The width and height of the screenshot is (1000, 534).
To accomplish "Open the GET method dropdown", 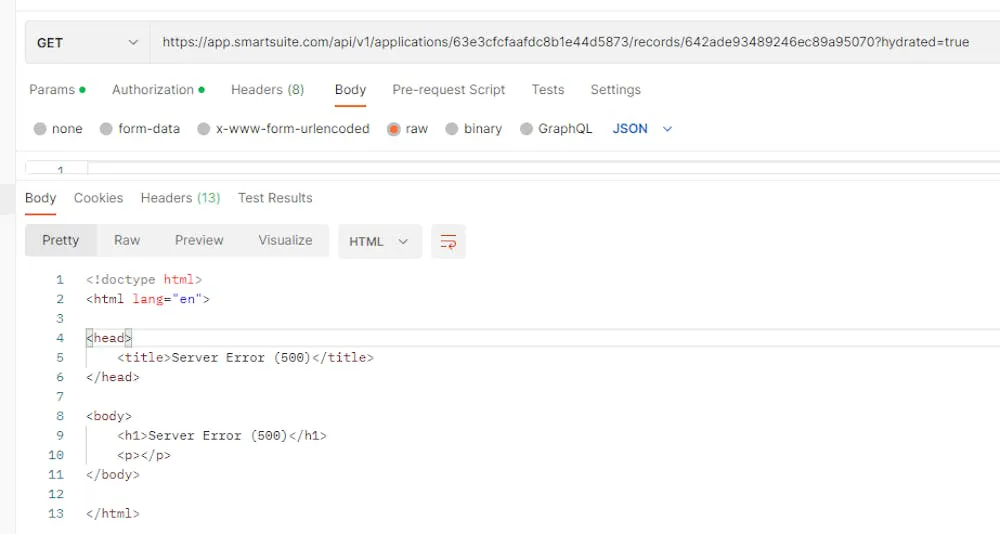I will tap(87, 43).
